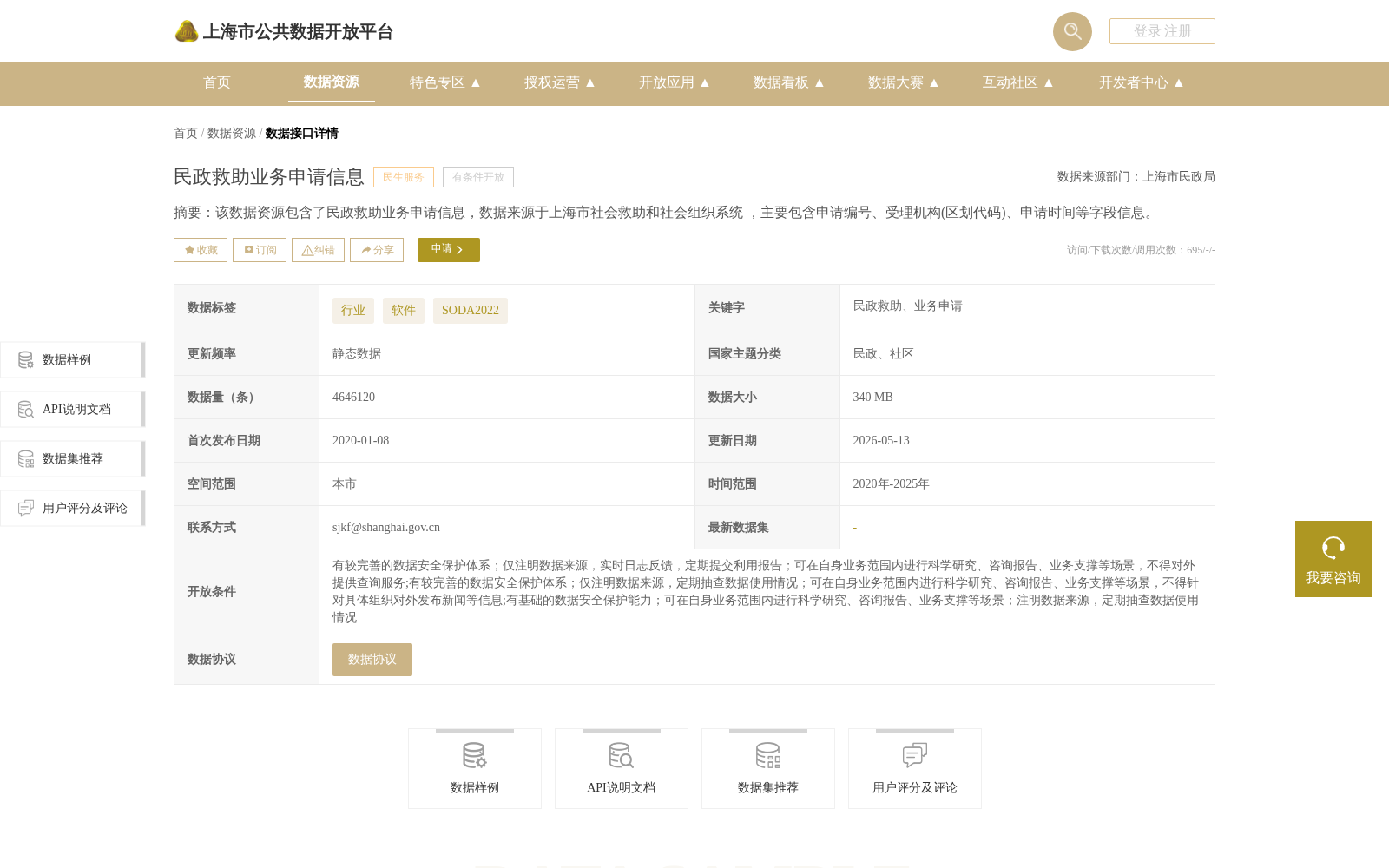Click bottom card label 数据样例
1389x868 pixels.
[x=475, y=788]
